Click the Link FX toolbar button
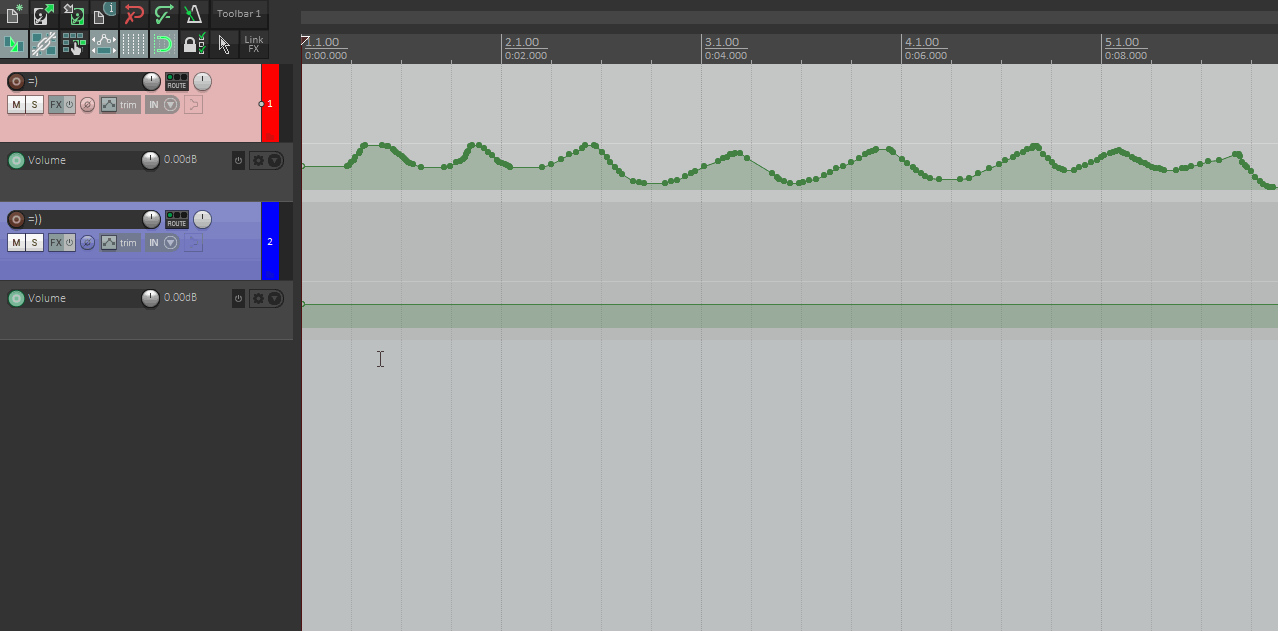The image size is (1278, 631). (254, 44)
